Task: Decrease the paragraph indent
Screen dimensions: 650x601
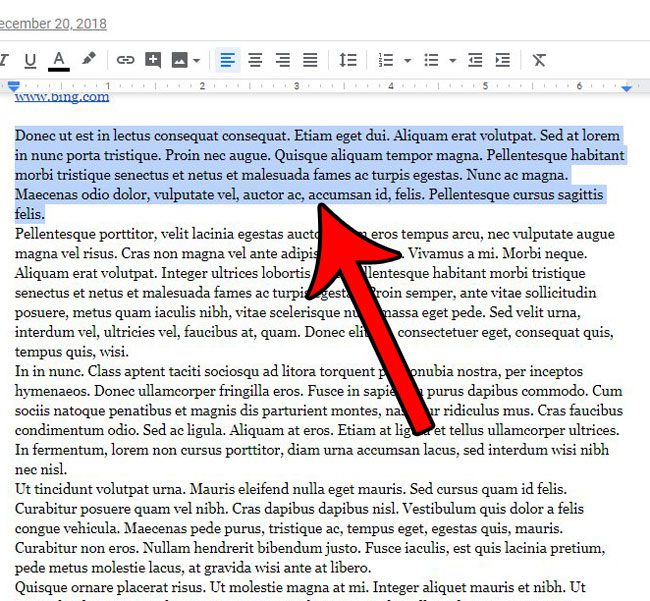Action: click(x=475, y=60)
